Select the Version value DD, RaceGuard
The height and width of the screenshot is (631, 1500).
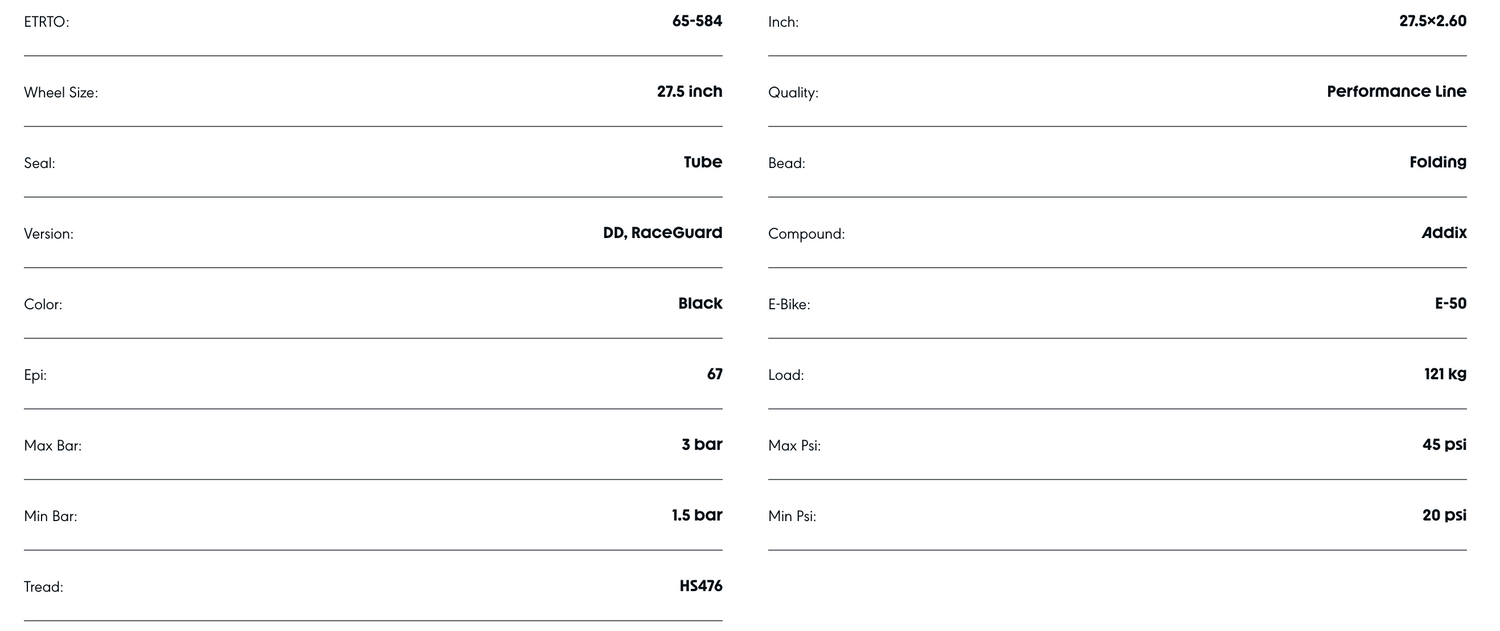click(x=662, y=233)
